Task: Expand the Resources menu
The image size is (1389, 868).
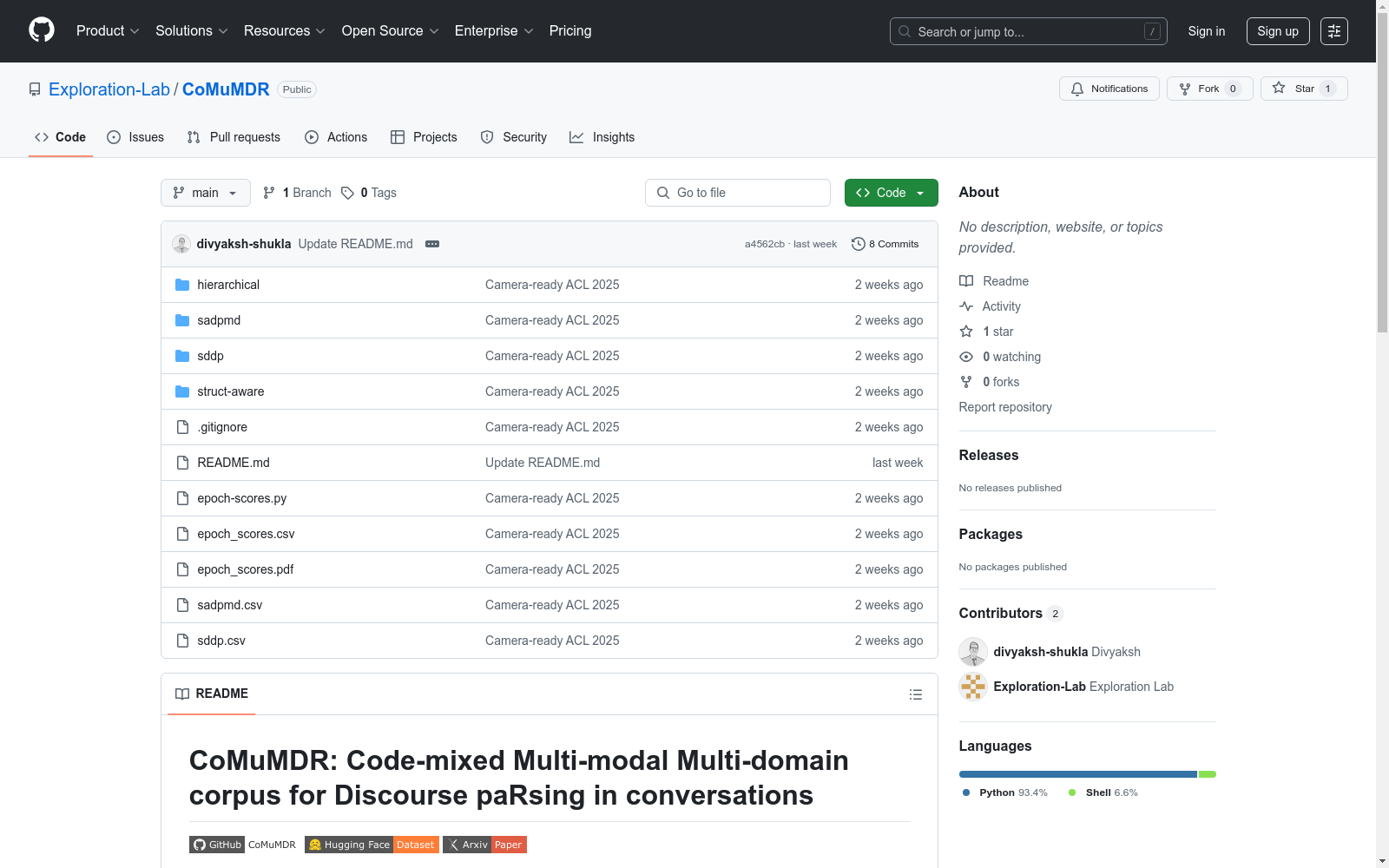Action: 285,31
